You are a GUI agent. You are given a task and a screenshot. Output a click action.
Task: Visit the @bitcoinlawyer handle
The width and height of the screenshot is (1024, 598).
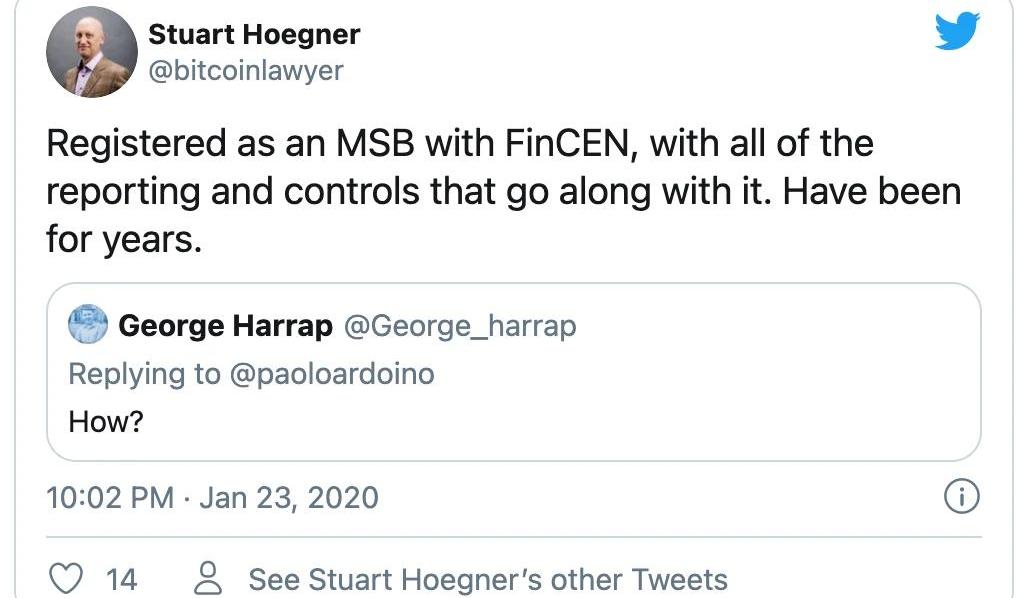tap(245, 71)
